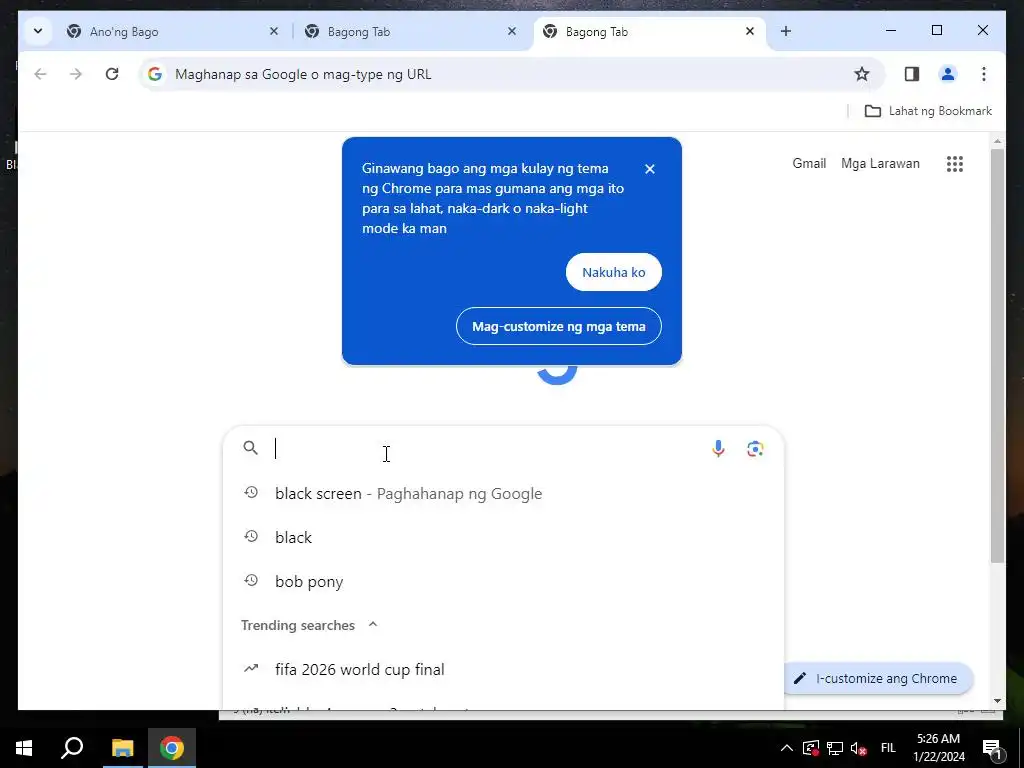This screenshot has height=768, width=1024.
Task: Select the black screen search suggestion
Action: 503,494
